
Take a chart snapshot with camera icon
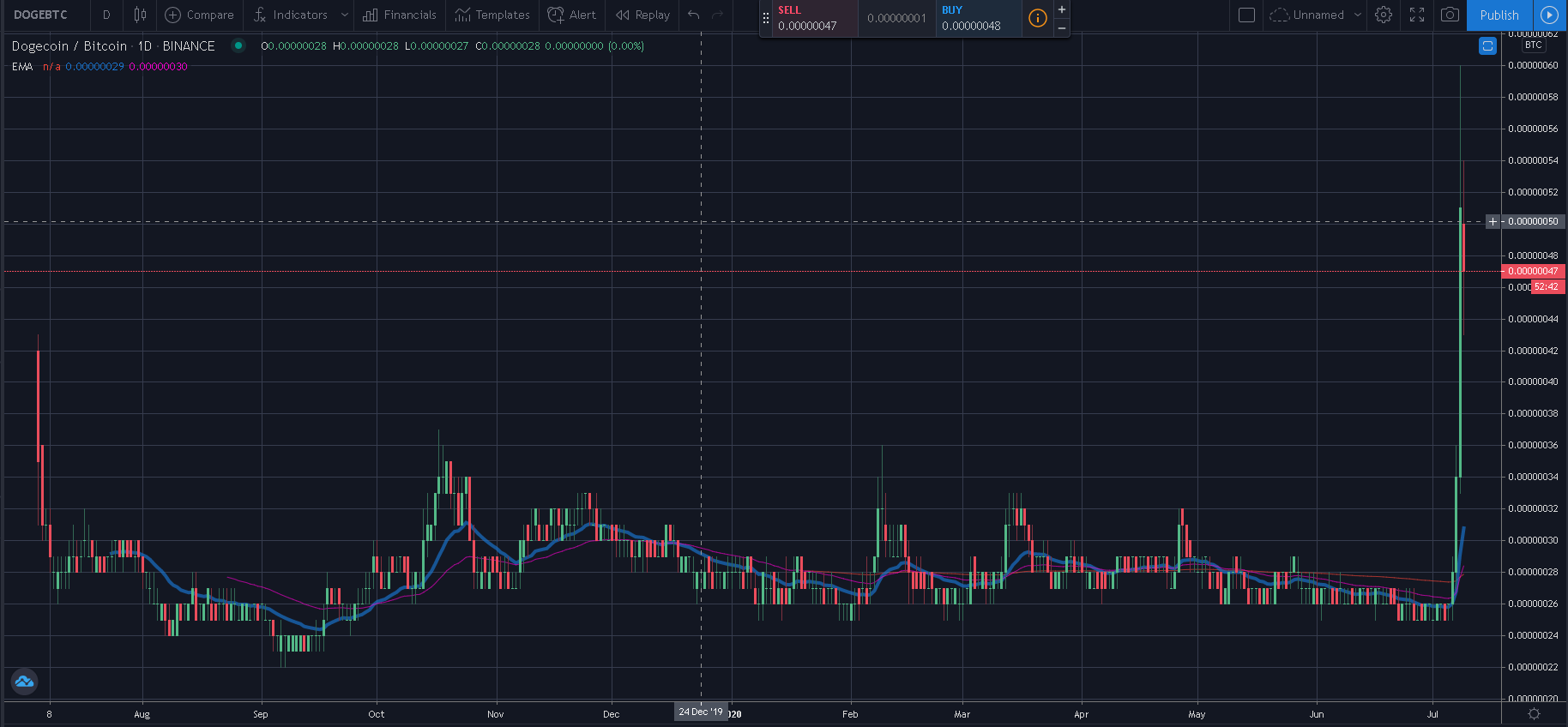coord(1450,15)
